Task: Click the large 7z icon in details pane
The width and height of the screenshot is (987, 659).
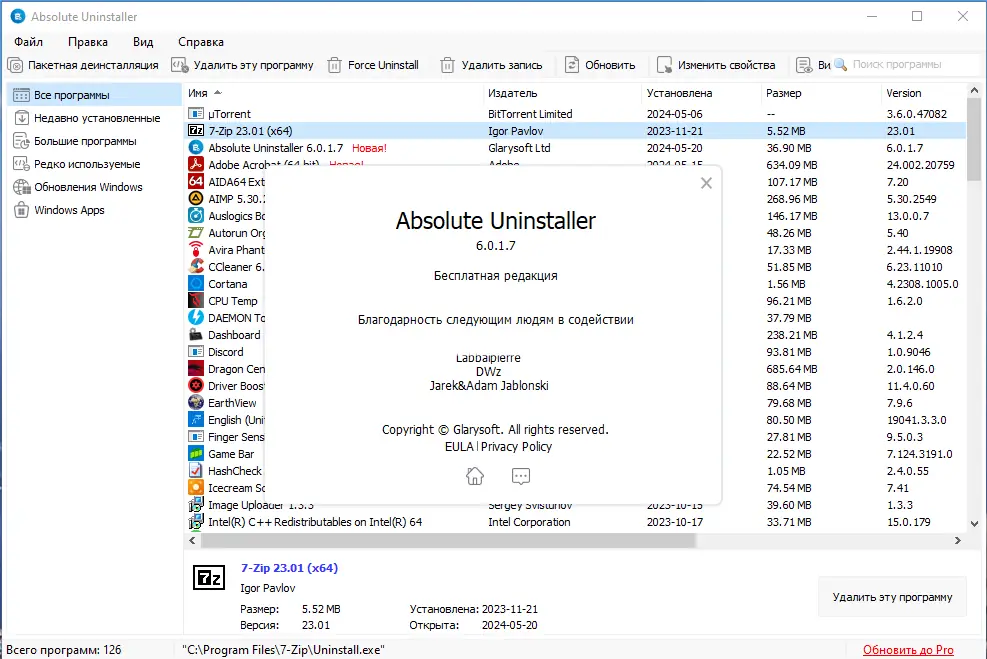Action: pyautogui.click(x=208, y=578)
